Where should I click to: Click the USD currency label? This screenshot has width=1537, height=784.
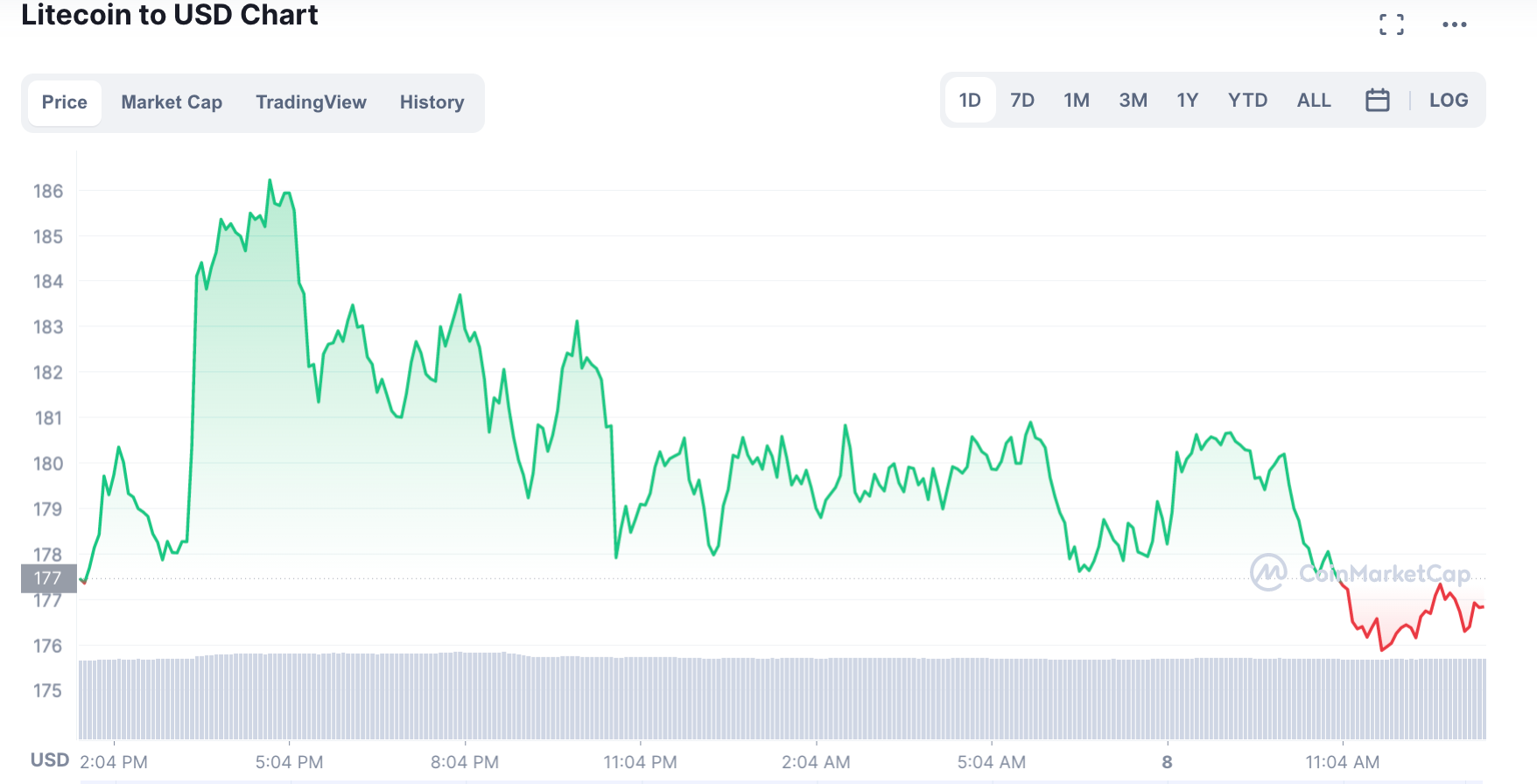50,759
